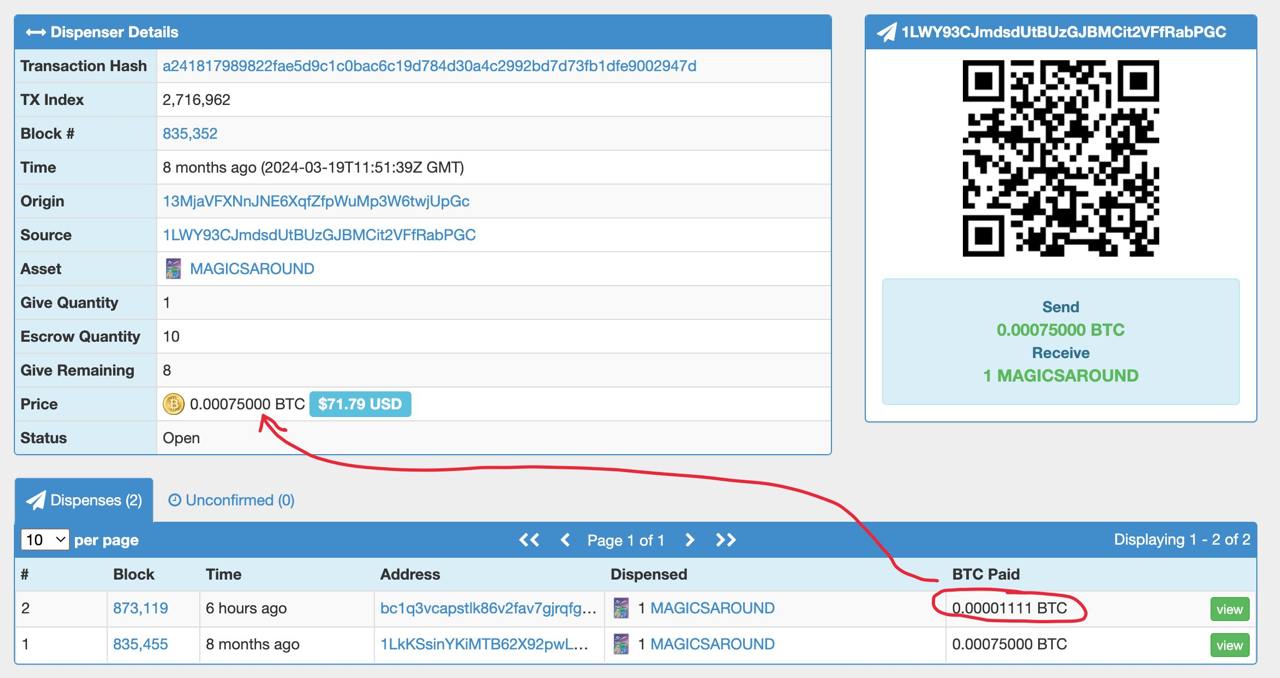Open the transaction hash link a2418179...
The width and height of the screenshot is (1280, 678).
click(x=429, y=66)
